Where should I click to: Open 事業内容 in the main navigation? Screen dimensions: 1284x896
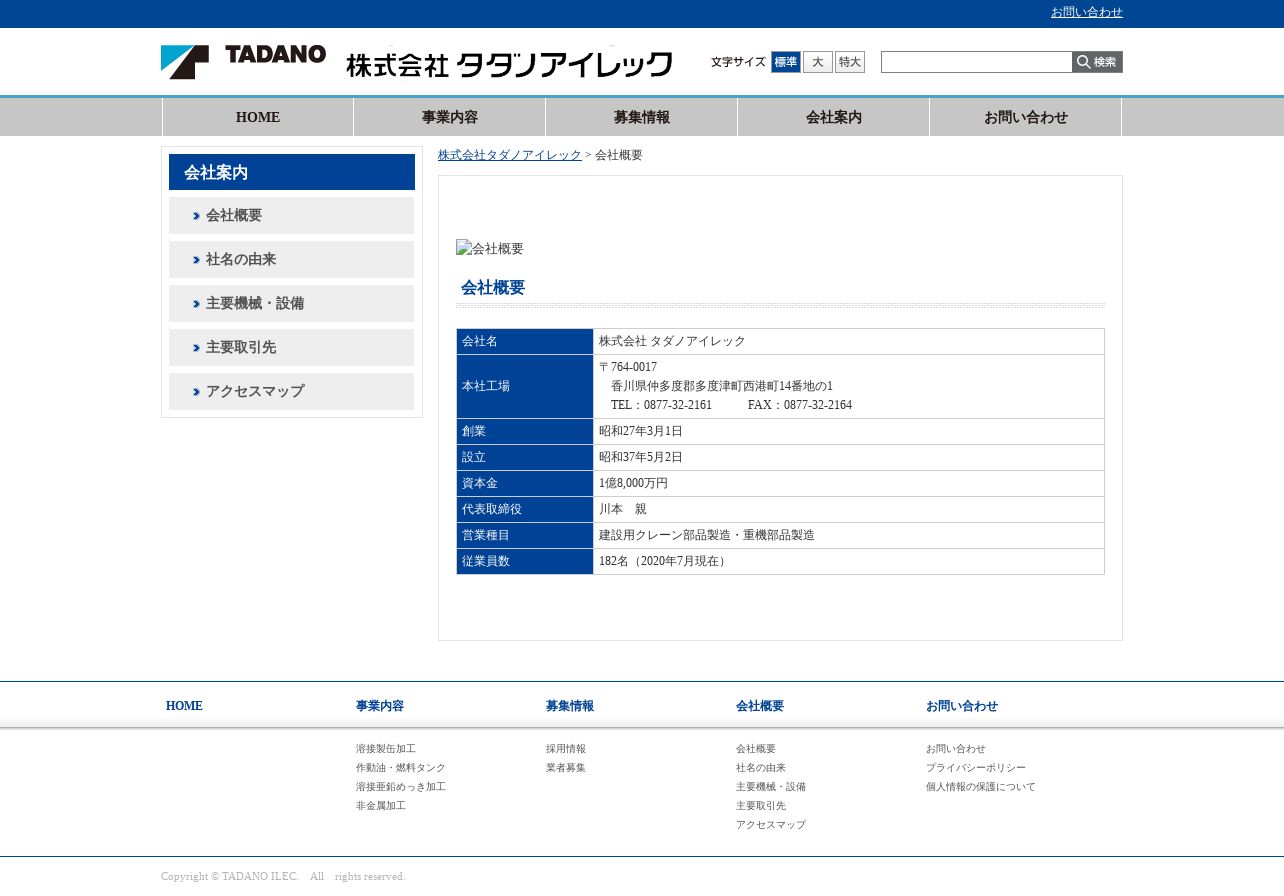[x=450, y=117]
